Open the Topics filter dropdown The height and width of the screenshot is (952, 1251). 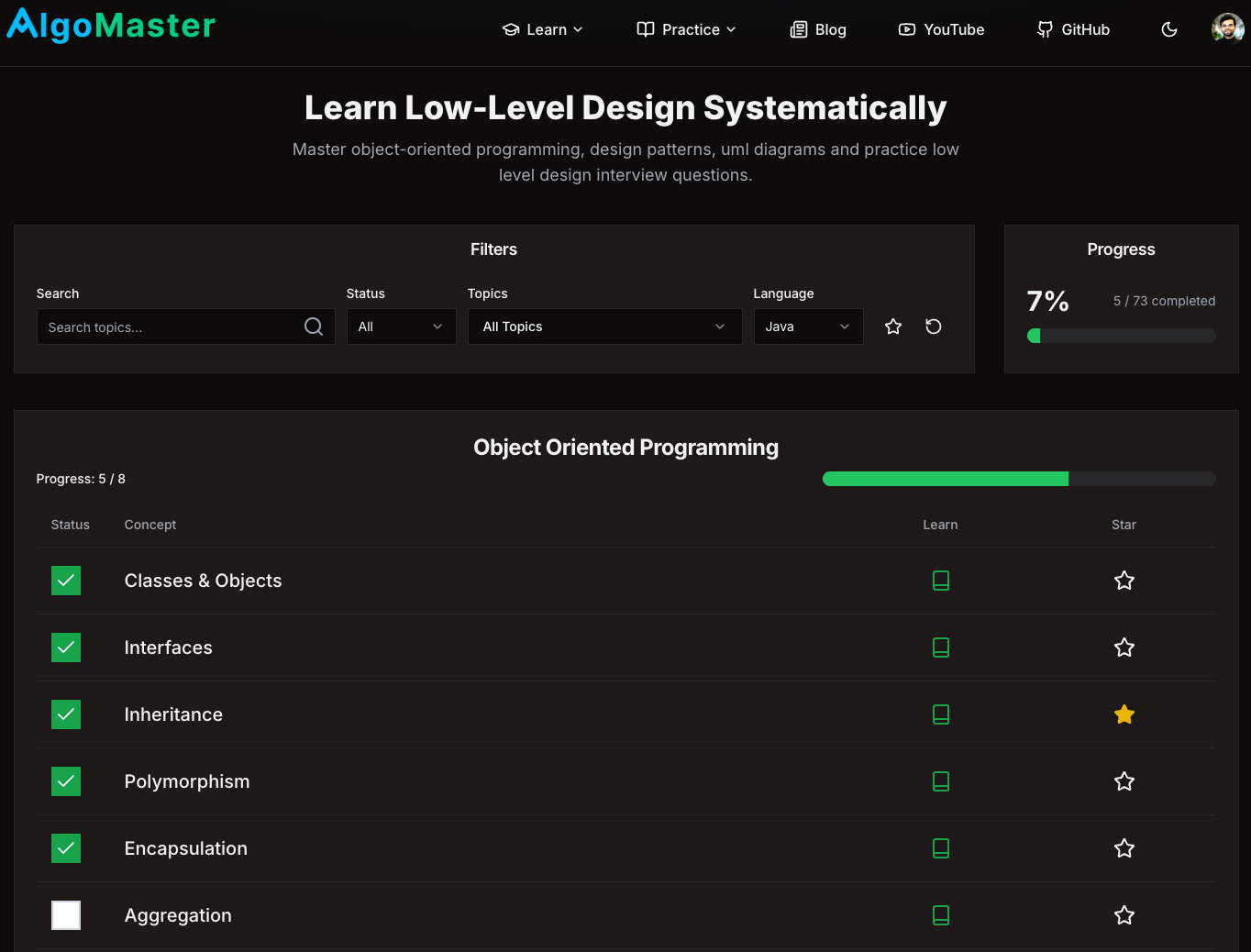(x=603, y=327)
